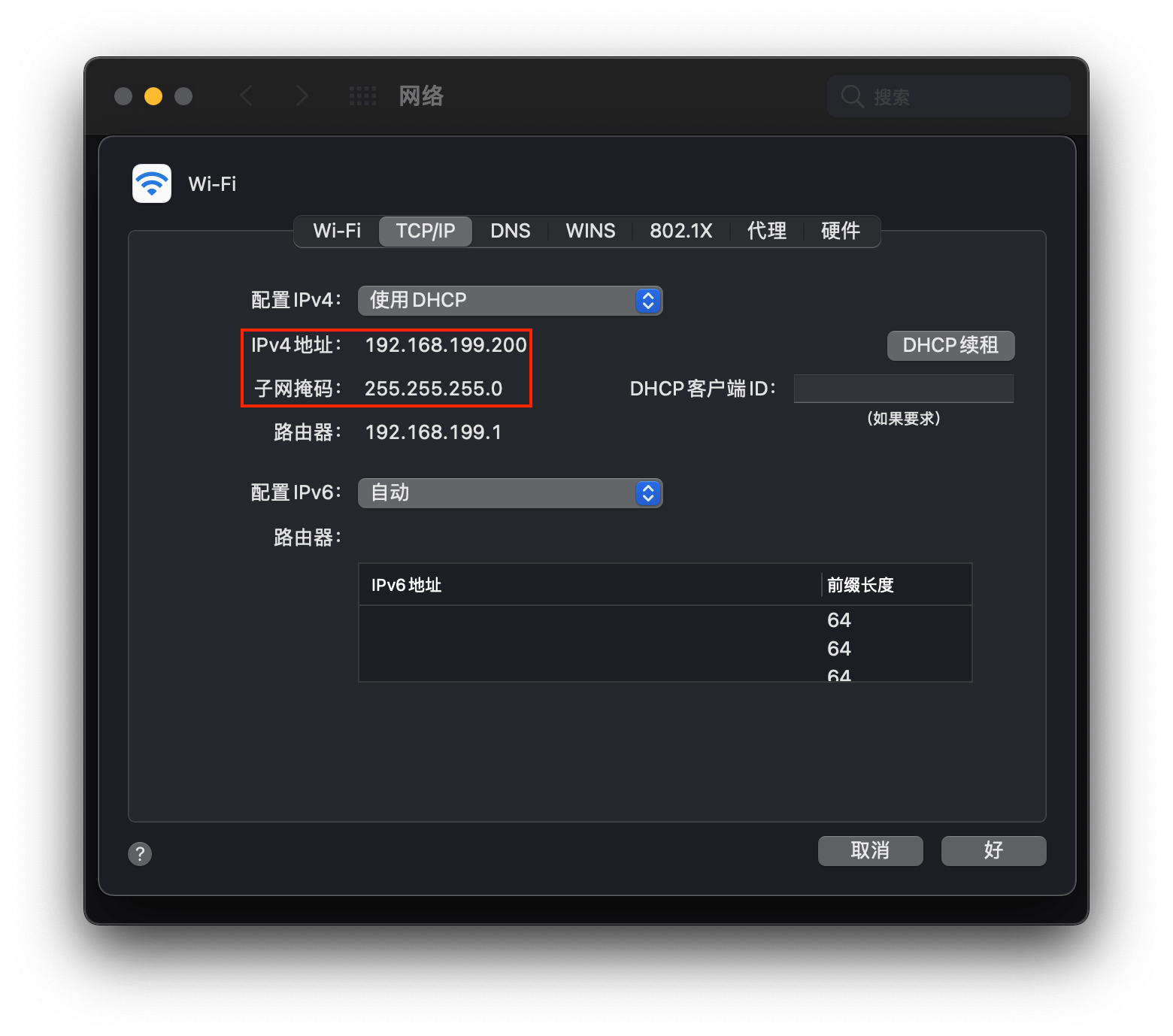Click the 网络 window title

click(x=421, y=96)
